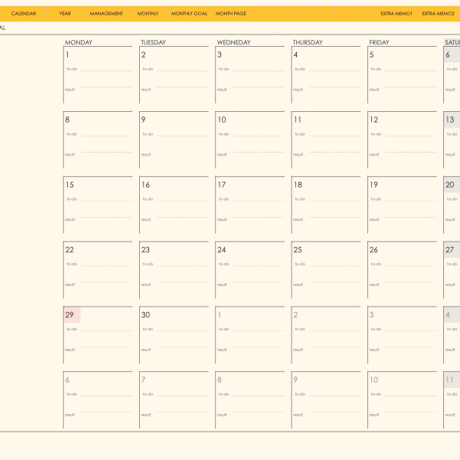Open the YEAR tab

[65, 14]
